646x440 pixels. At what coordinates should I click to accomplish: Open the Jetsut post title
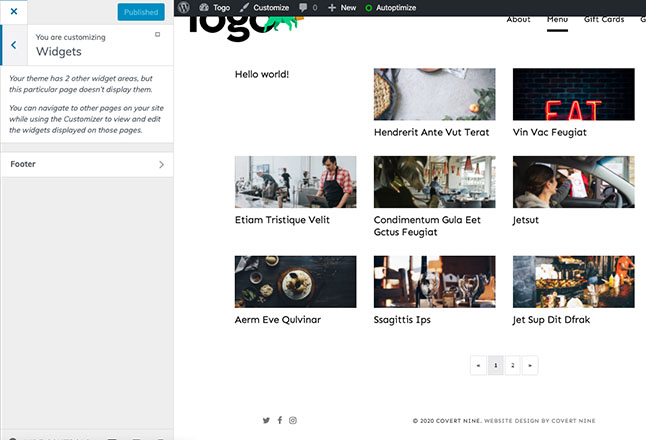click(526, 220)
